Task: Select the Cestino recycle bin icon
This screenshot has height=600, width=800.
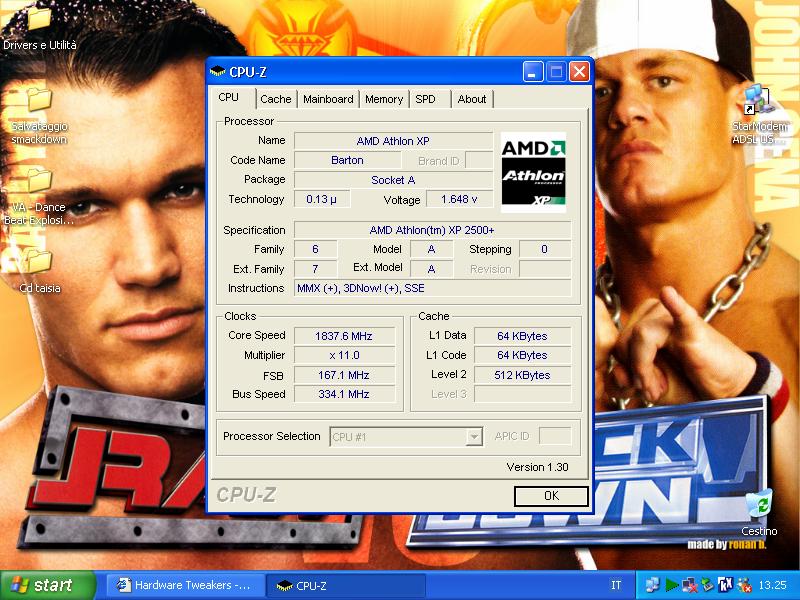Action: (759, 513)
